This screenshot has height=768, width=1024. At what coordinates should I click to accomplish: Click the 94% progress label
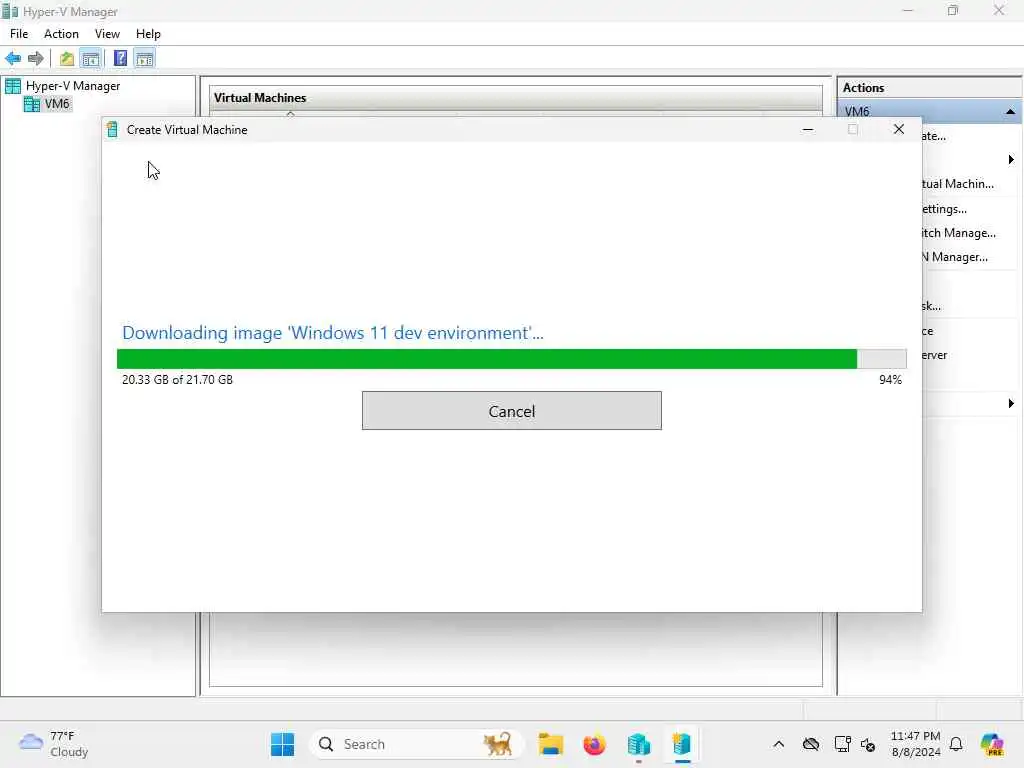(890, 379)
